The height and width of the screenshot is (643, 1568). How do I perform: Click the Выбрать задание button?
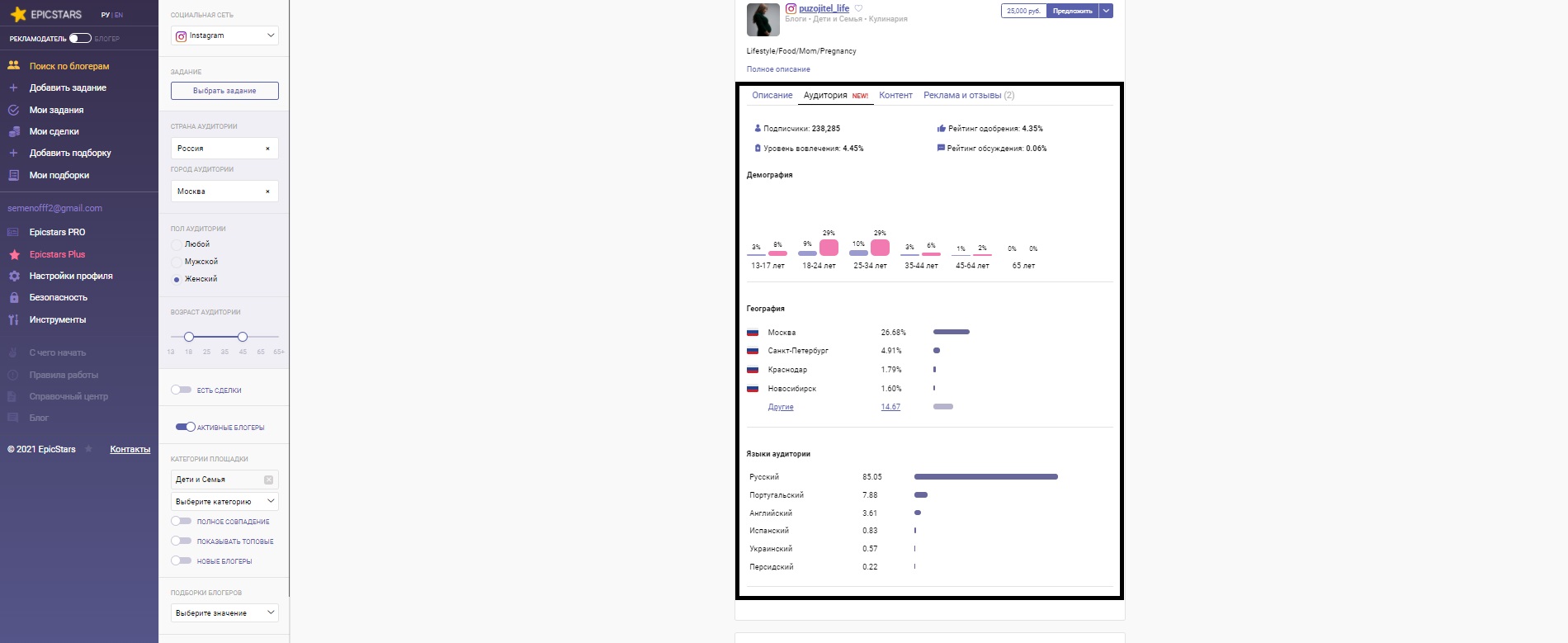pos(224,91)
